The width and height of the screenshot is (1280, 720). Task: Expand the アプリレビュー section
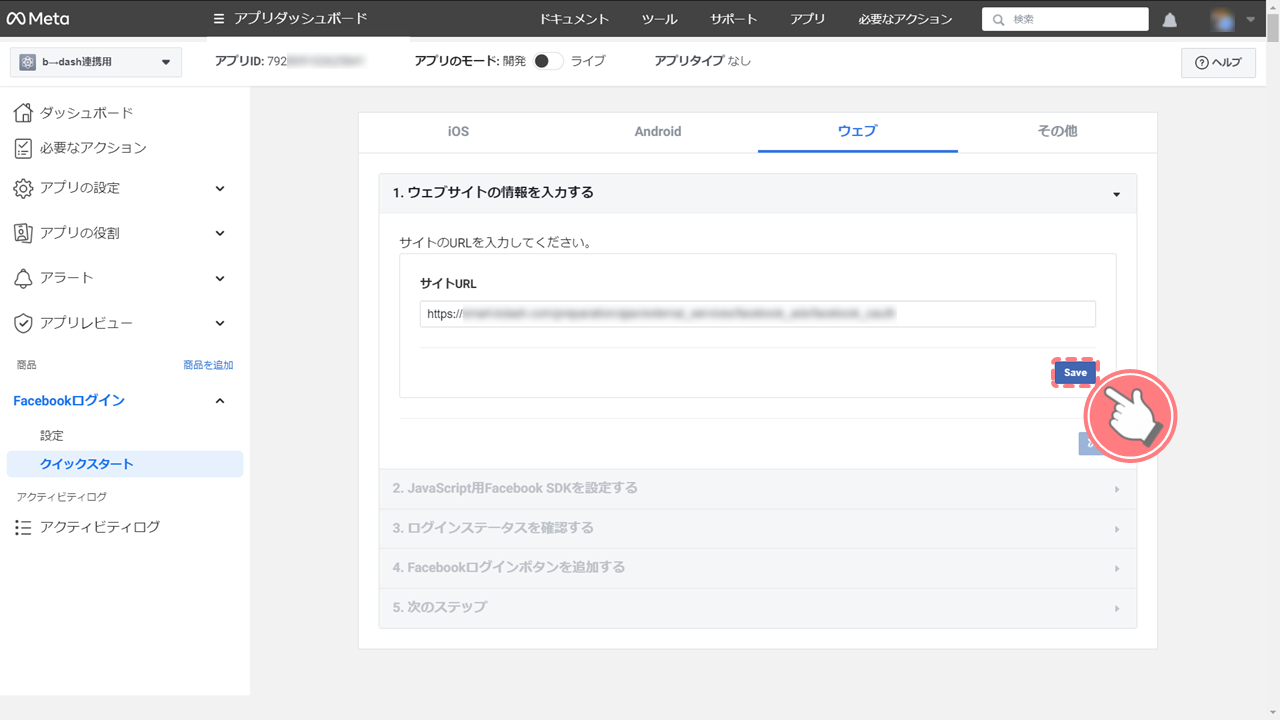(x=220, y=323)
